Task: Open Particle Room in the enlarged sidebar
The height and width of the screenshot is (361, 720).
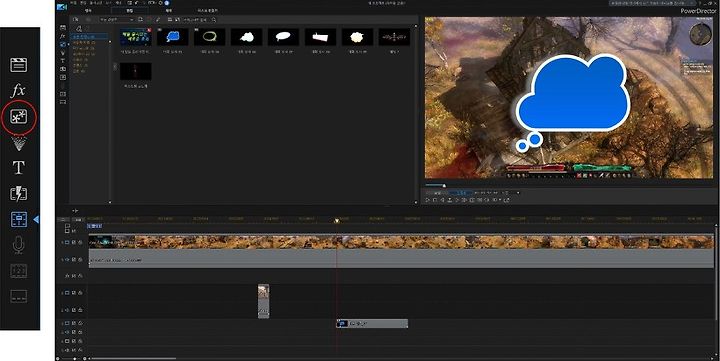Action: pos(19,143)
